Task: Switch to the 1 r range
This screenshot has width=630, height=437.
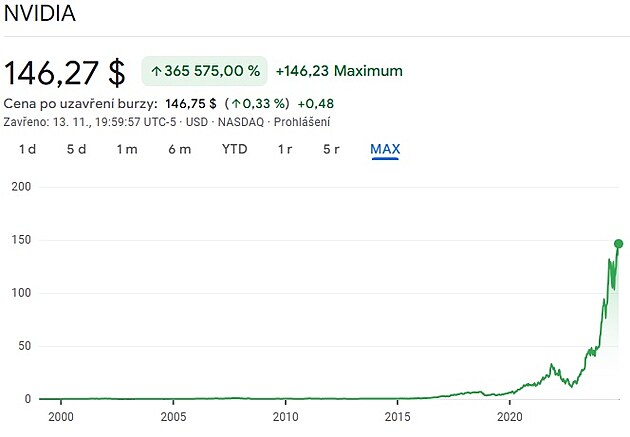Action: 284,150
